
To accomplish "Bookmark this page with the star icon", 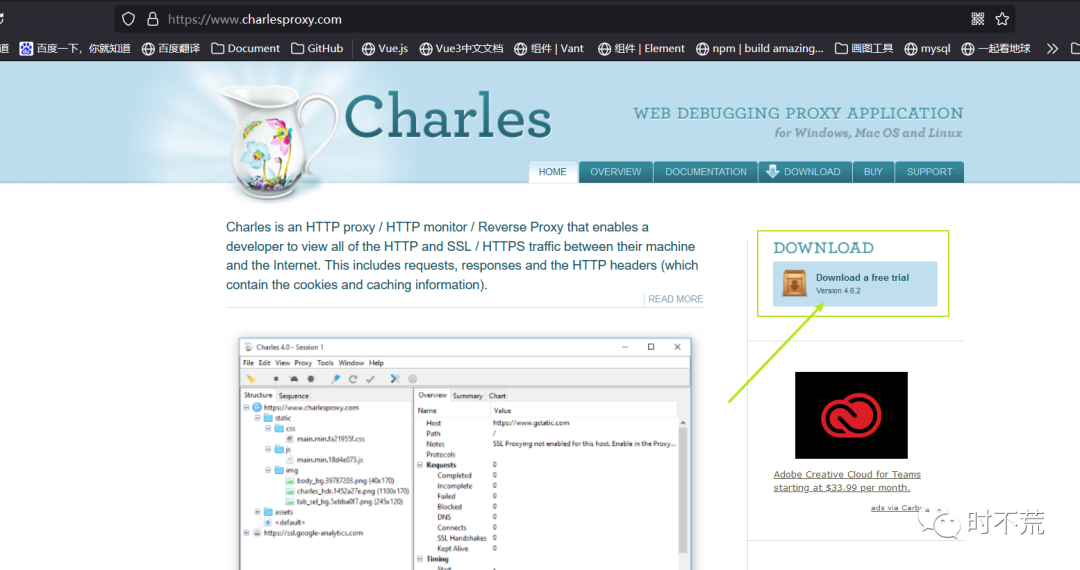I will pyautogui.click(x=1002, y=19).
